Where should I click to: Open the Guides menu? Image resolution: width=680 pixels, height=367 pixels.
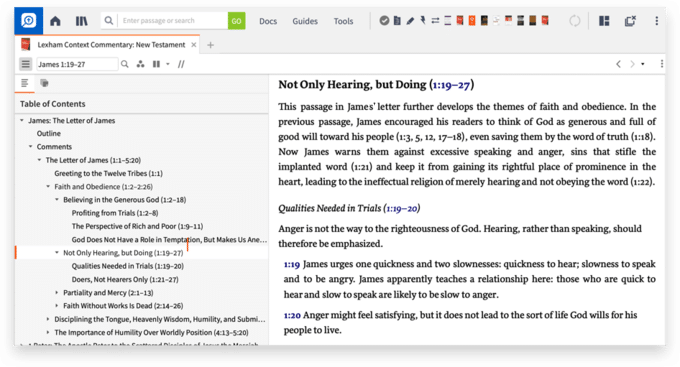[x=305, y=21]
